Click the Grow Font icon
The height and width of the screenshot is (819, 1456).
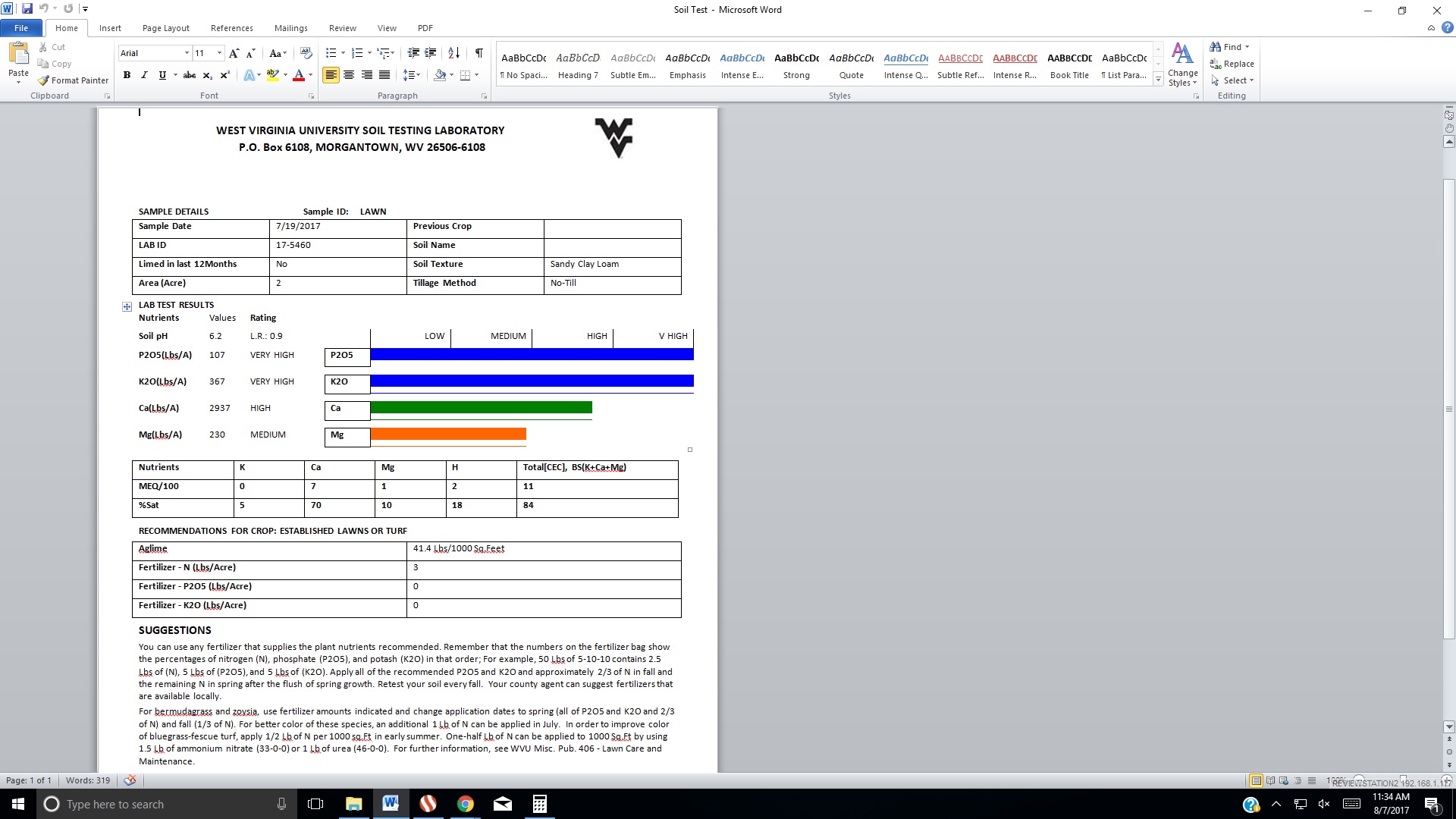coord(234,53)
